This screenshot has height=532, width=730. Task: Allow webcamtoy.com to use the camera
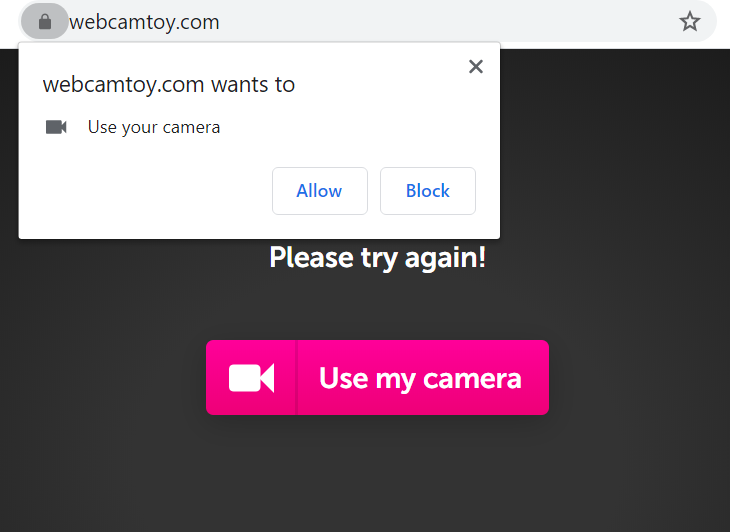(320, 191)
